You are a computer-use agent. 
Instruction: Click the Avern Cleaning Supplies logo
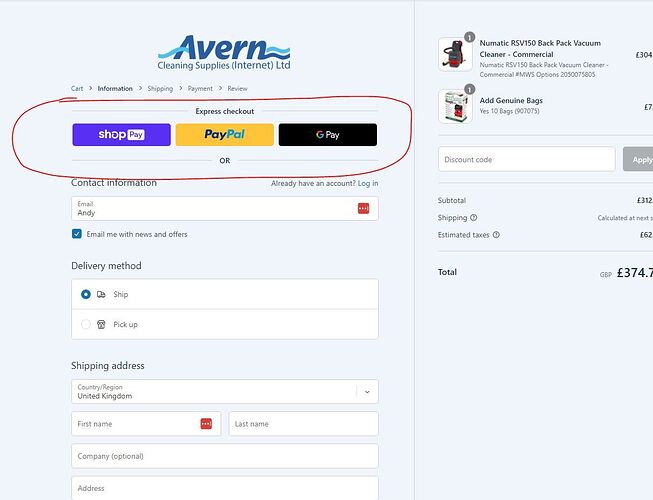click(224, 52)
